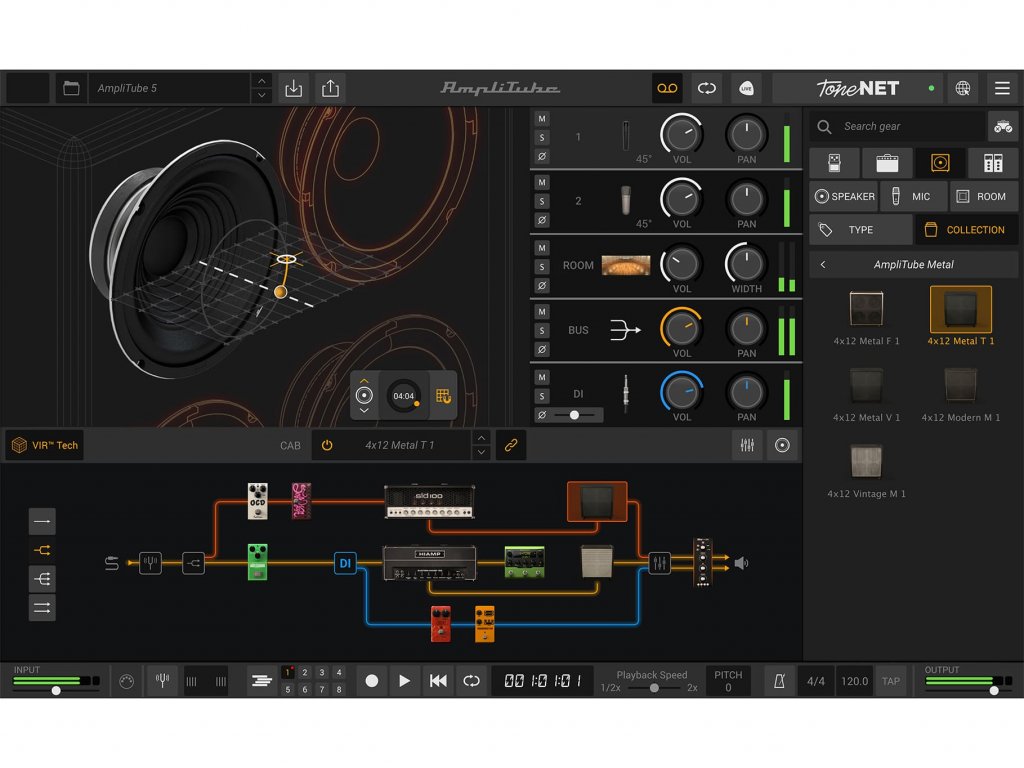Image resolution: width=1024 pixels, height=768 pixels.
Task: Select the three-way split signal routing
Action: 42,579
